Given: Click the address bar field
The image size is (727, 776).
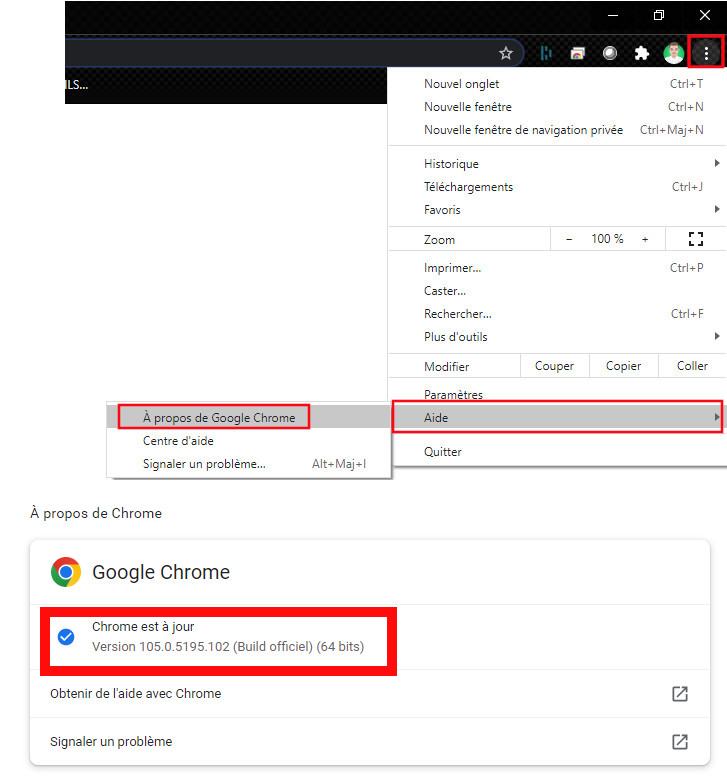Looking at the screenshot, I should [x=294, y=53].
